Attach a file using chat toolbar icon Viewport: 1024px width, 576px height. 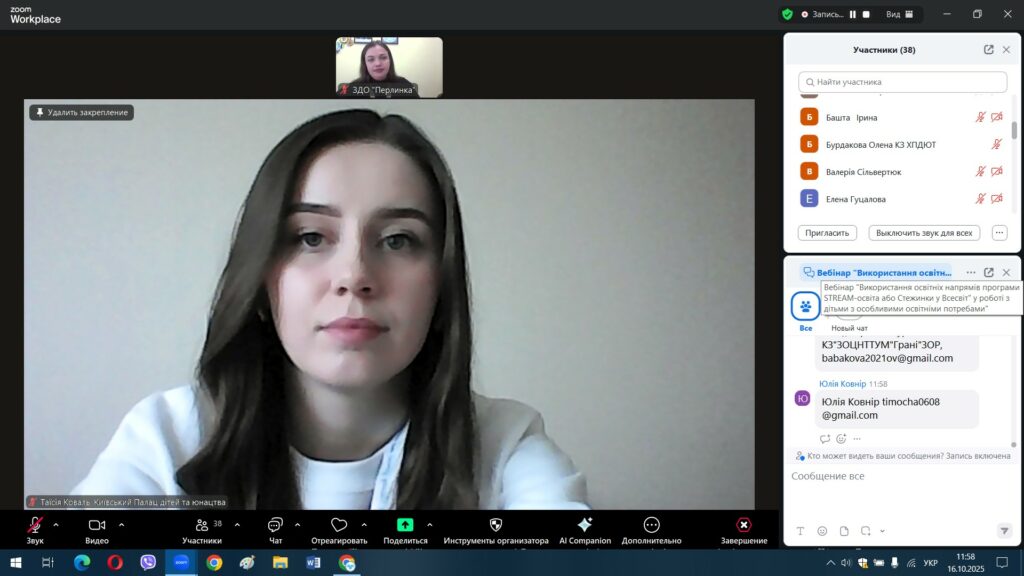pos(844,531)
